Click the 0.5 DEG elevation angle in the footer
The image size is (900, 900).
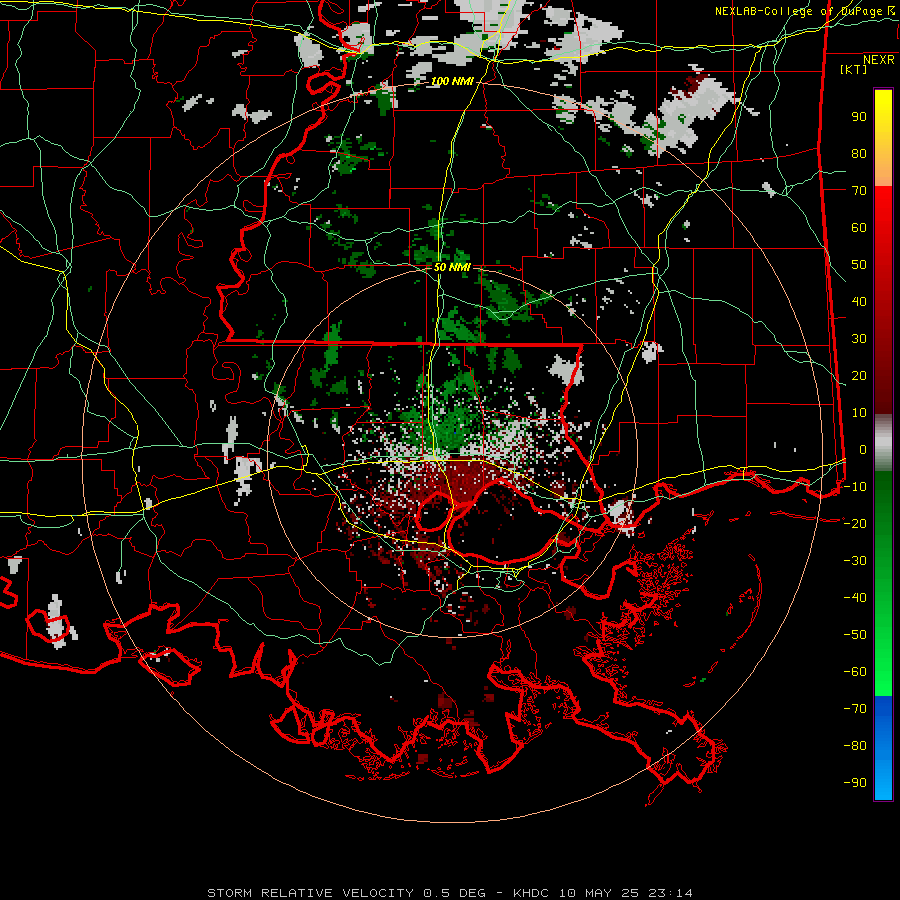(x=455, y=893)
